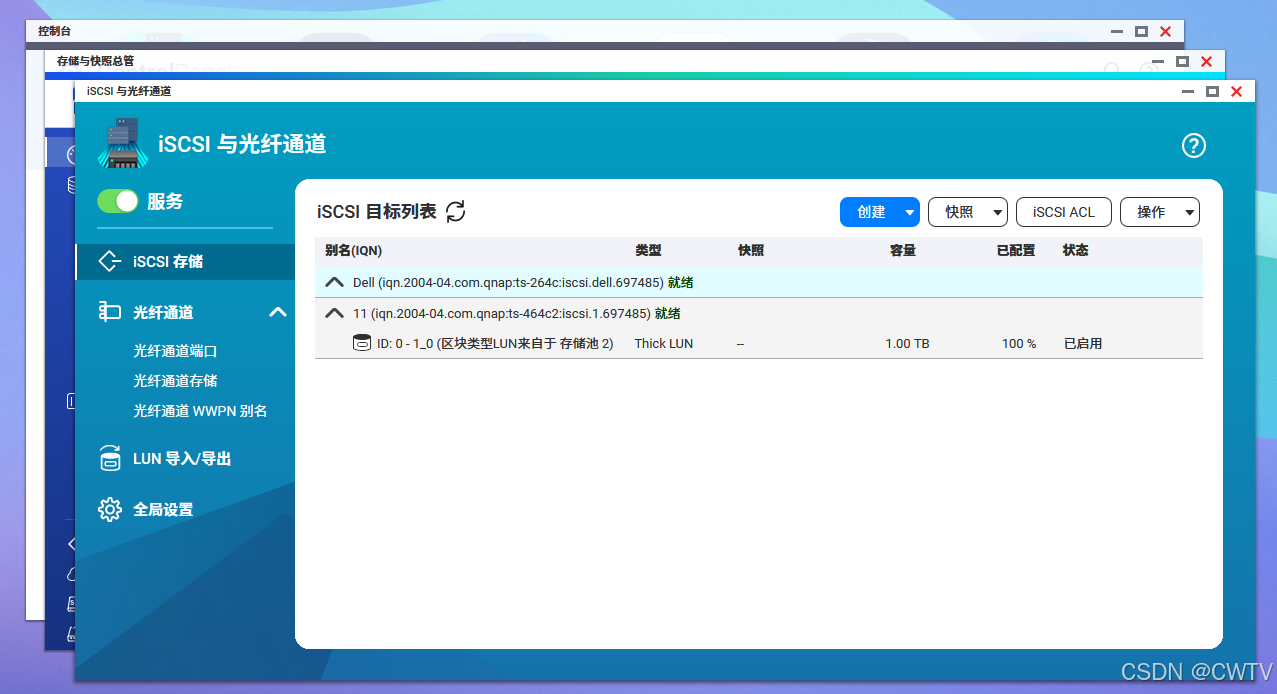The width and height of the screenshot is (1277, 694).
Task: Open the 创建 dropdown arrow
Action: pyautogui.click(x=909, y=212)
